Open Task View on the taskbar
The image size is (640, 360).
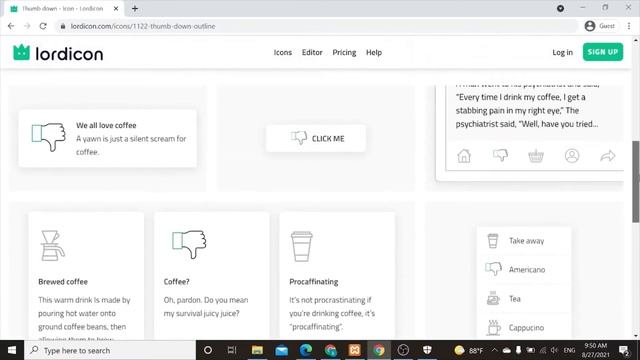pos(232,350)
